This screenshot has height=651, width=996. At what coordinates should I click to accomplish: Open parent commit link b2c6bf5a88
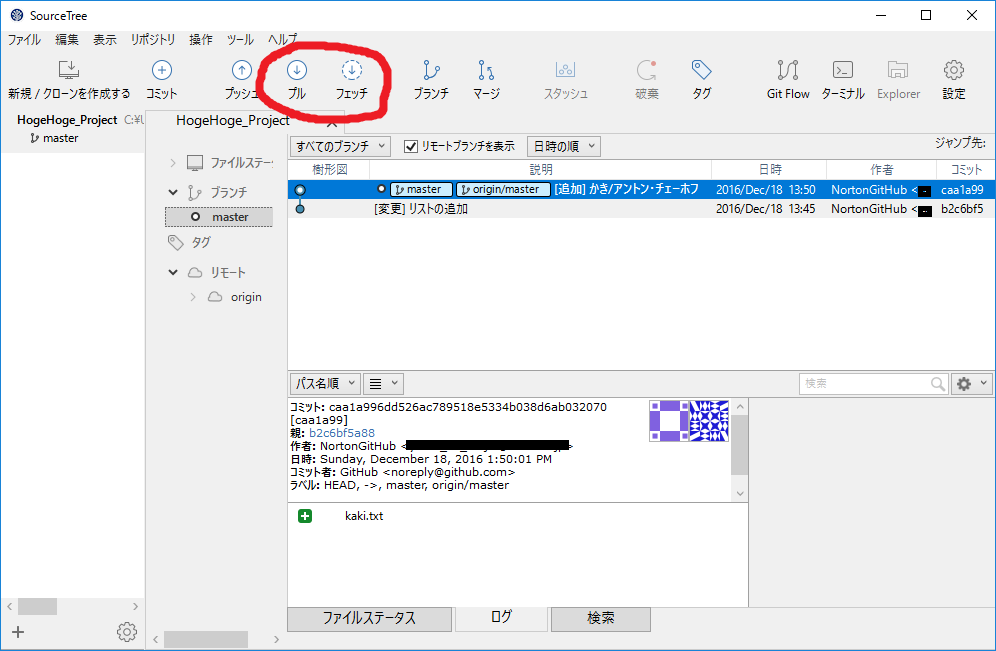tap(342, 433)
